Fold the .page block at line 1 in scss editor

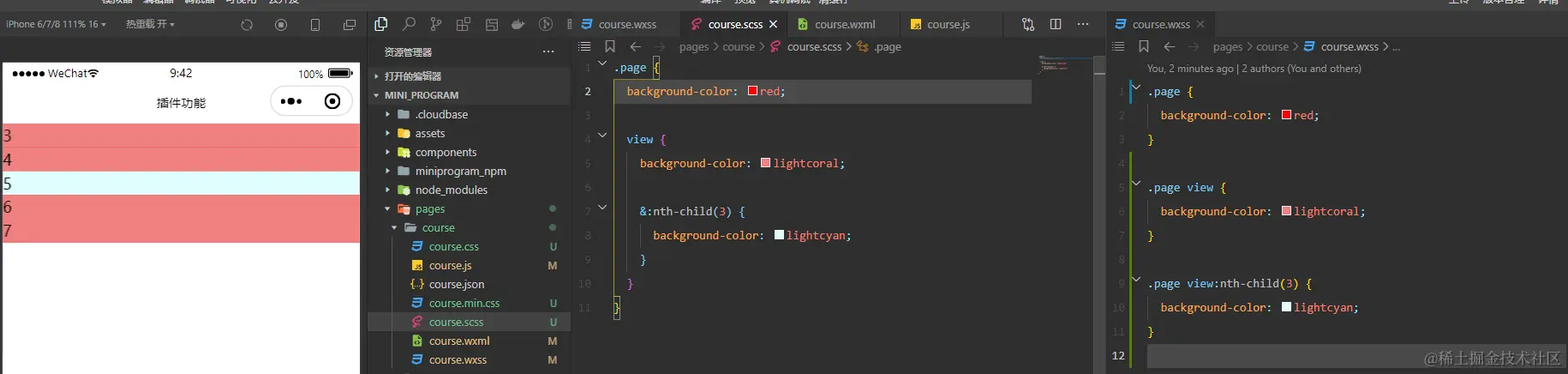click(x=602, y=64)
